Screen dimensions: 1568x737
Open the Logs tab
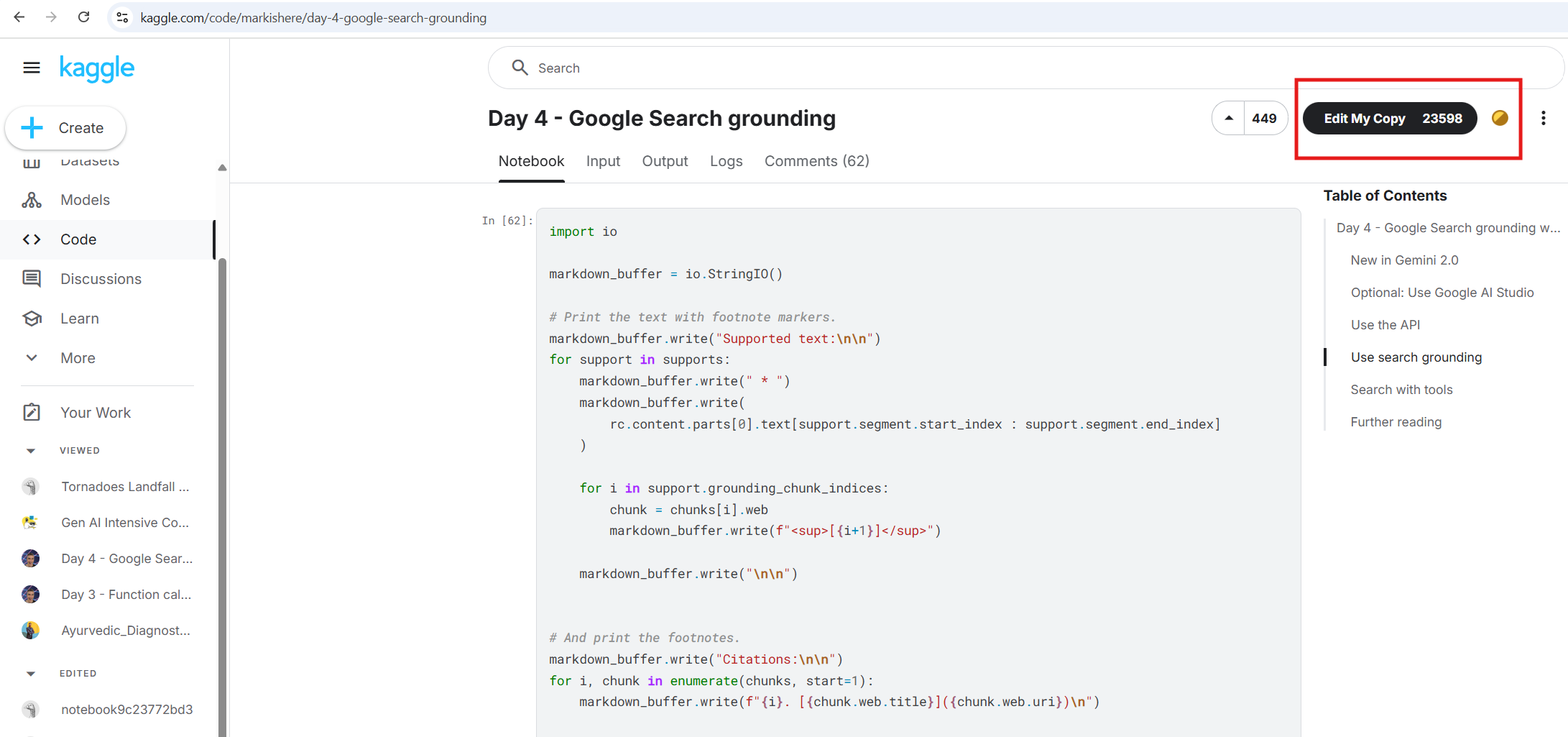[x=726, y=161]
